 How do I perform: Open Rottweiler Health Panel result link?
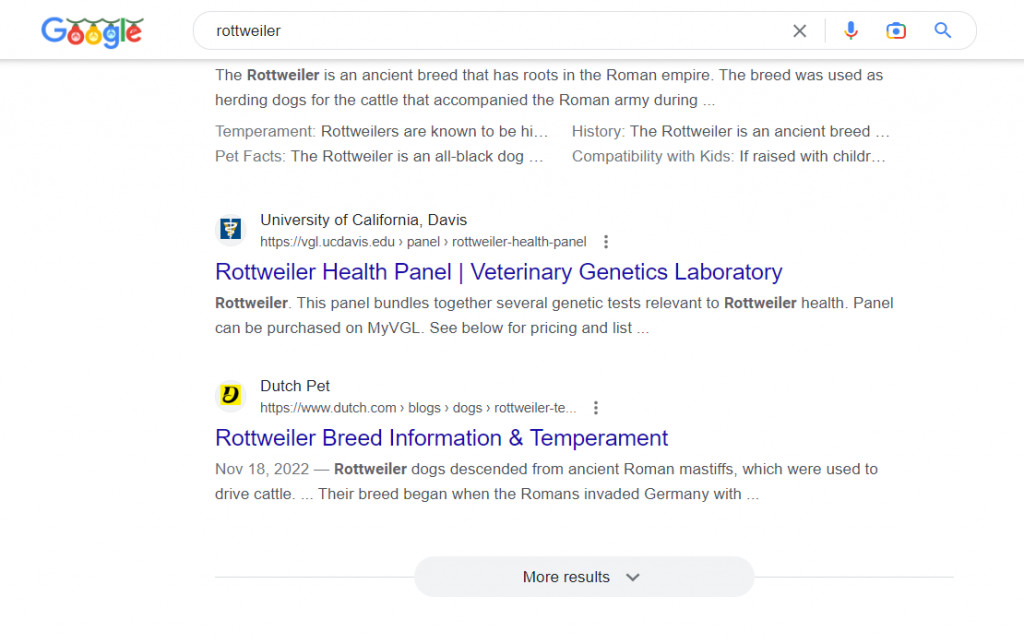click(498, 272)
